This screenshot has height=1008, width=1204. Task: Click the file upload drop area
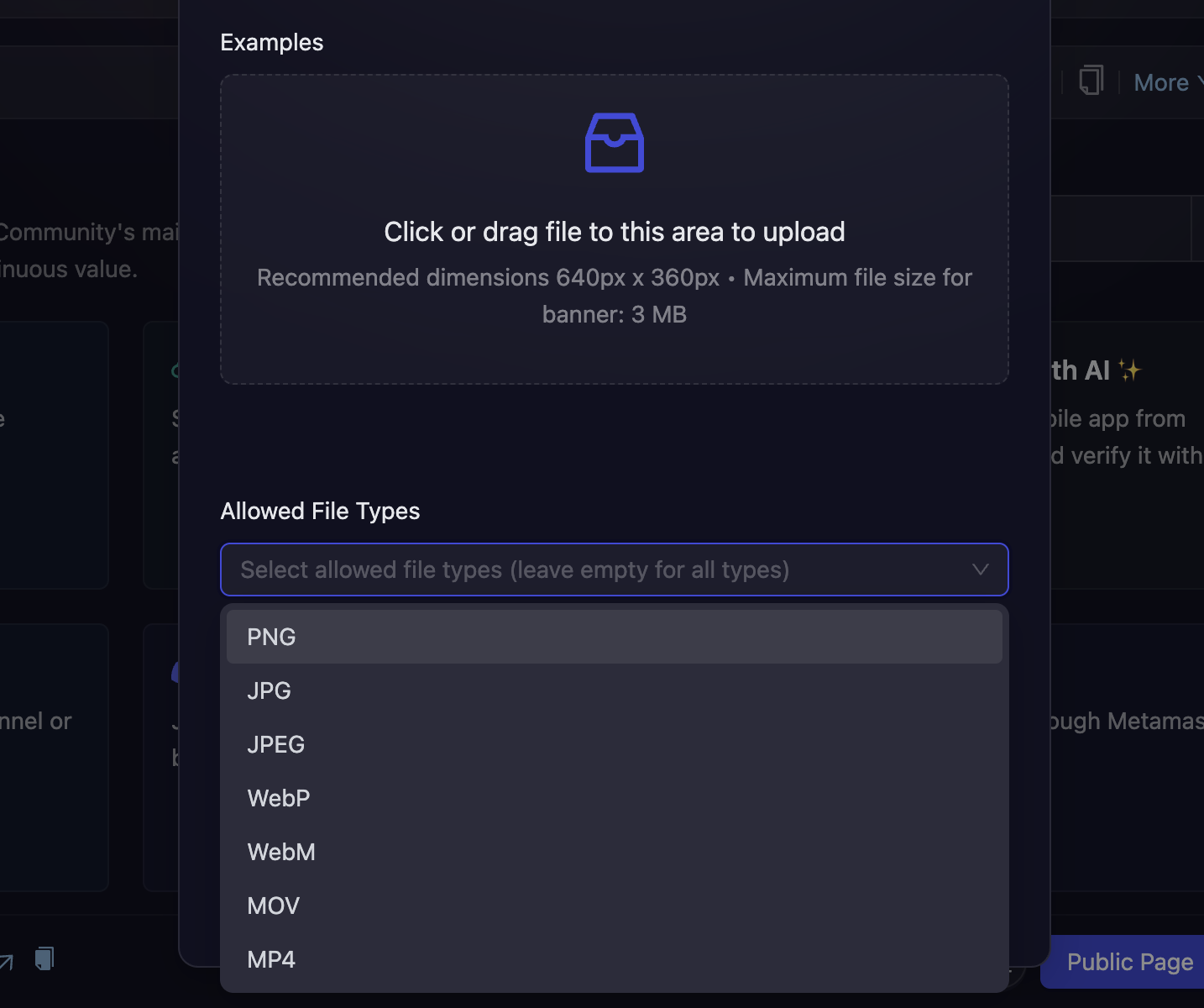(614, 228)
